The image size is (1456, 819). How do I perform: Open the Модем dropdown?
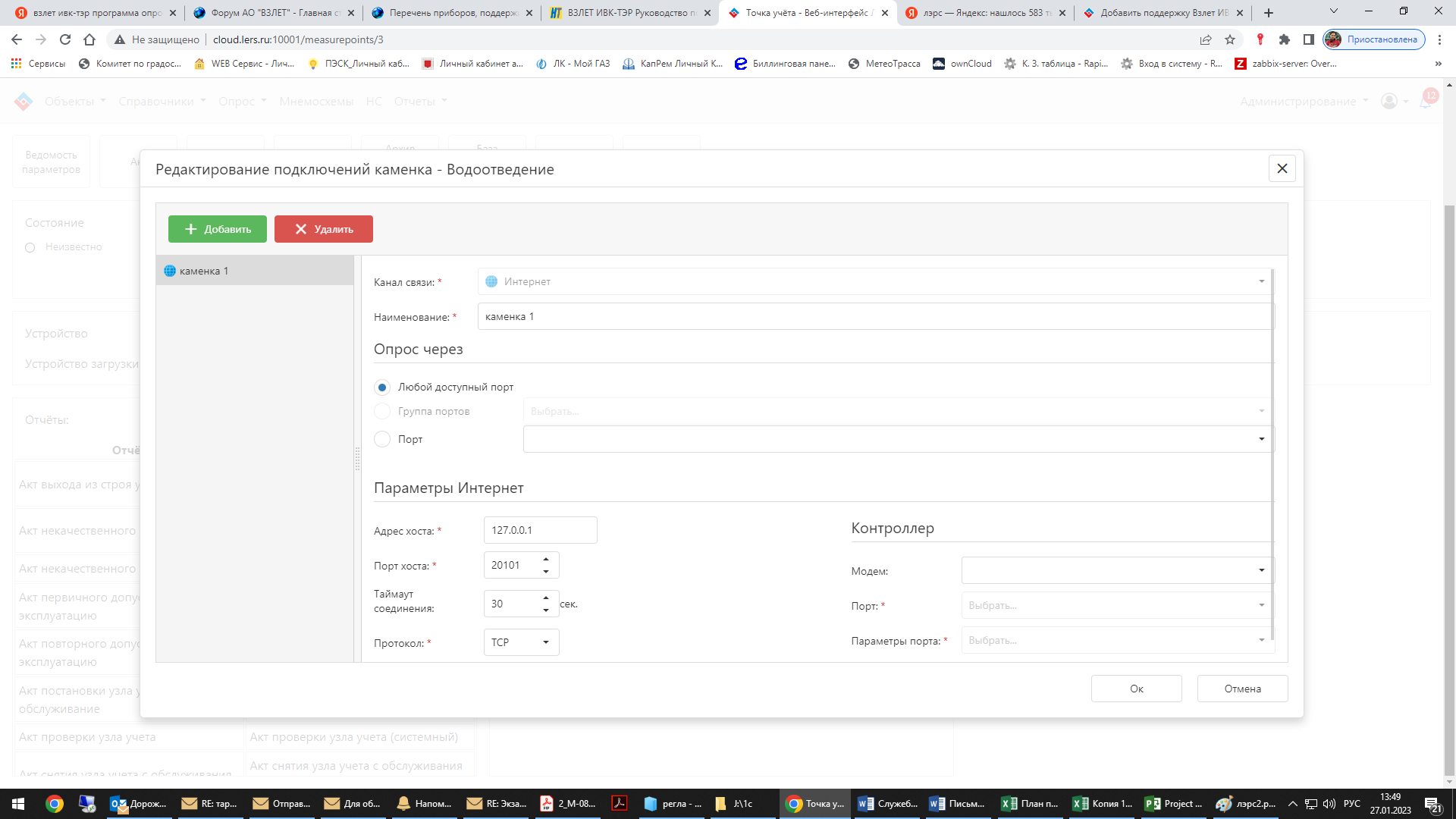[x=1118, y=570]
